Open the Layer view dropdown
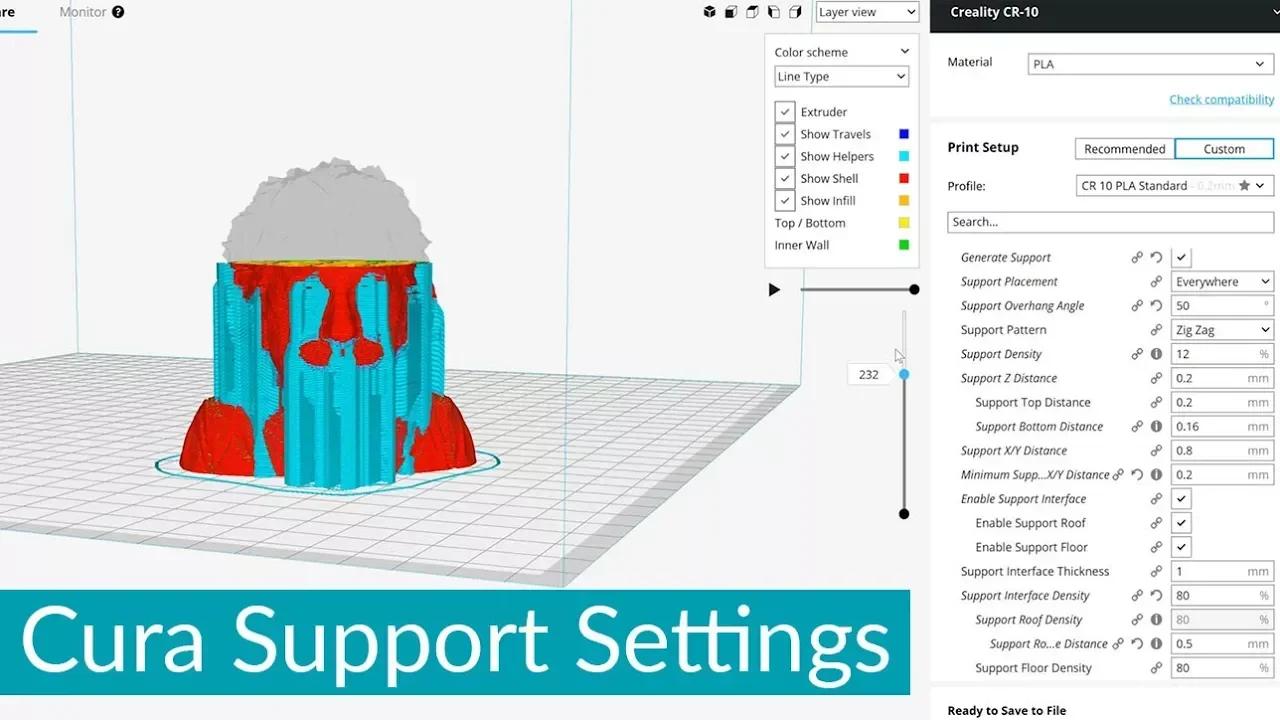This screenshot has width=1280, height=720. coord(866,12)
